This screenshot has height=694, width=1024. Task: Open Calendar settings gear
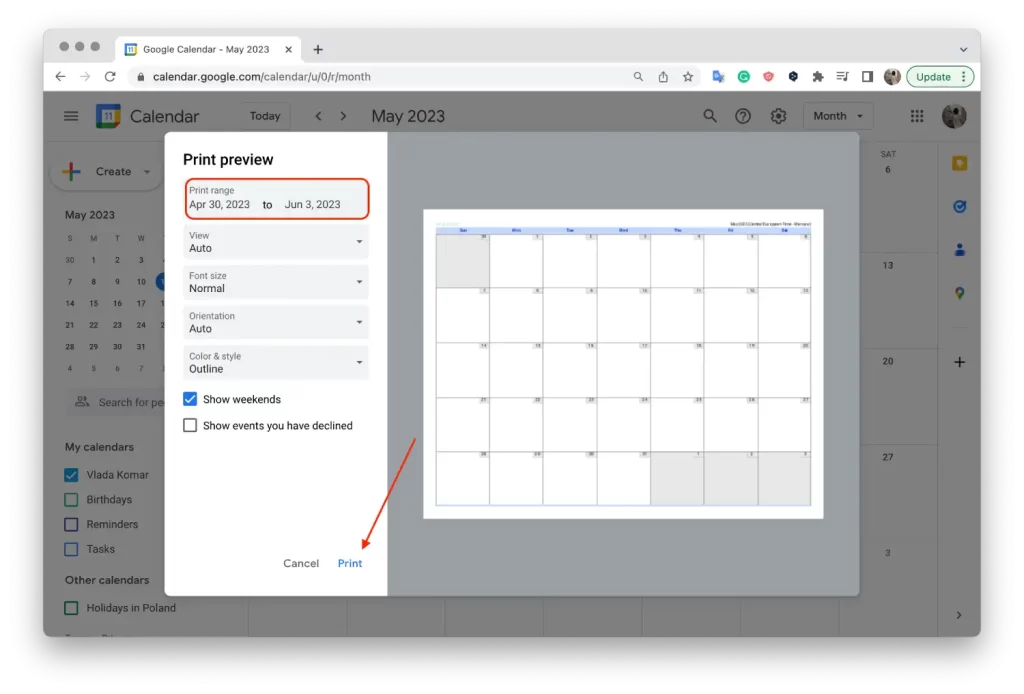778,116
